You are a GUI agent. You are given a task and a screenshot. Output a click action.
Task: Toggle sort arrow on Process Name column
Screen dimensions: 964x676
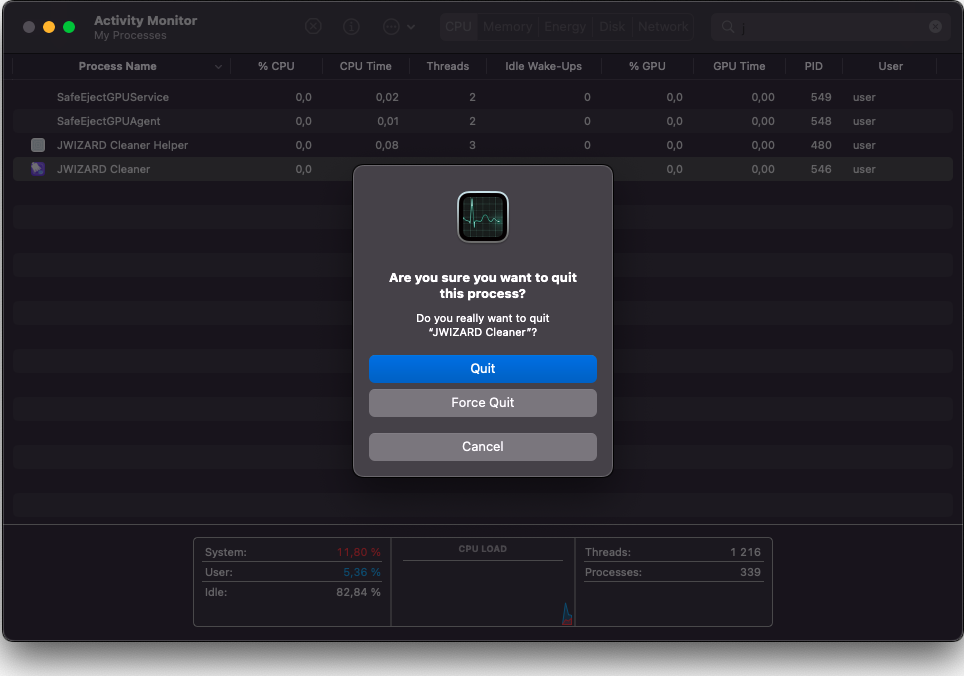(218, 67)
